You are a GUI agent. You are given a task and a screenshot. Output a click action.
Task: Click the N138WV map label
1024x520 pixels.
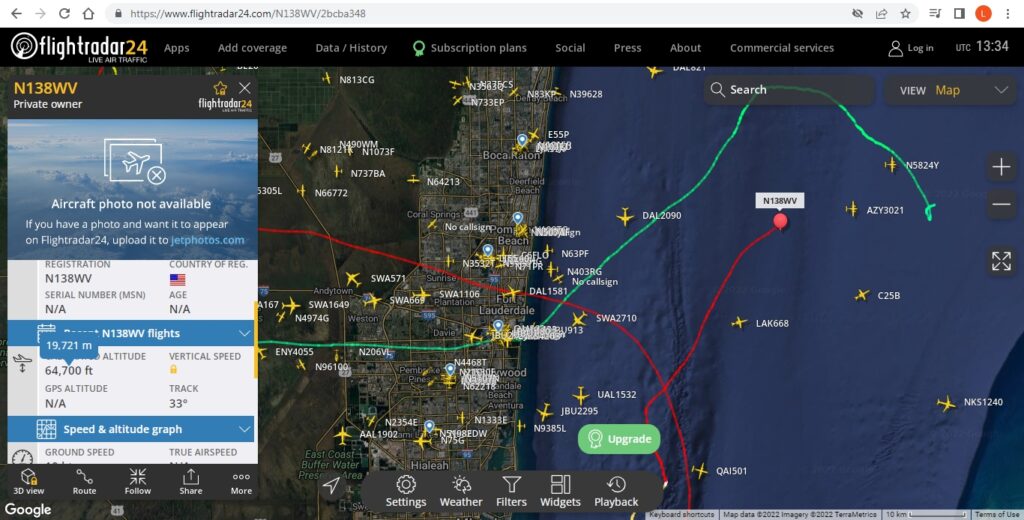click(780, 201)
